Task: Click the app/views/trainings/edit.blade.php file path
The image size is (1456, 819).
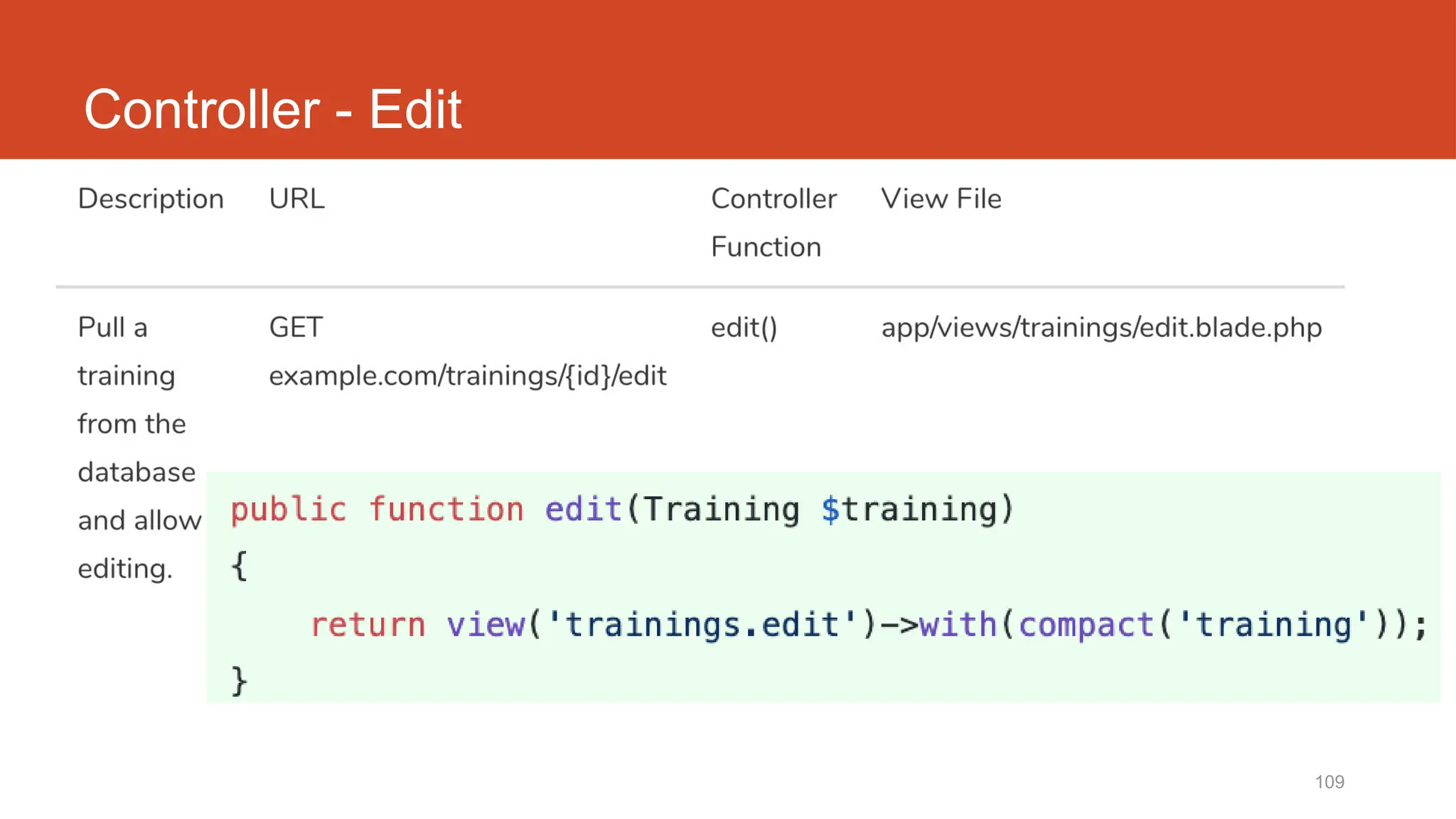Action: tap(1101, 328)
